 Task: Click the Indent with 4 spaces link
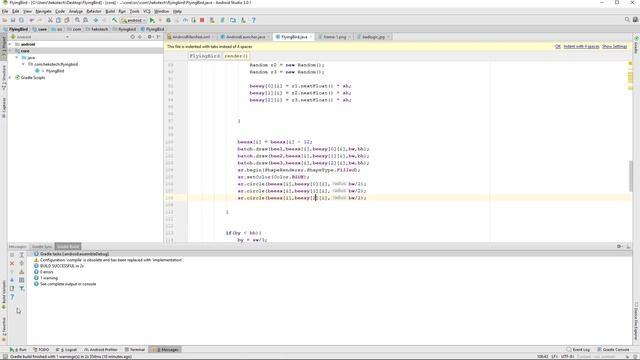coord(581,47)
